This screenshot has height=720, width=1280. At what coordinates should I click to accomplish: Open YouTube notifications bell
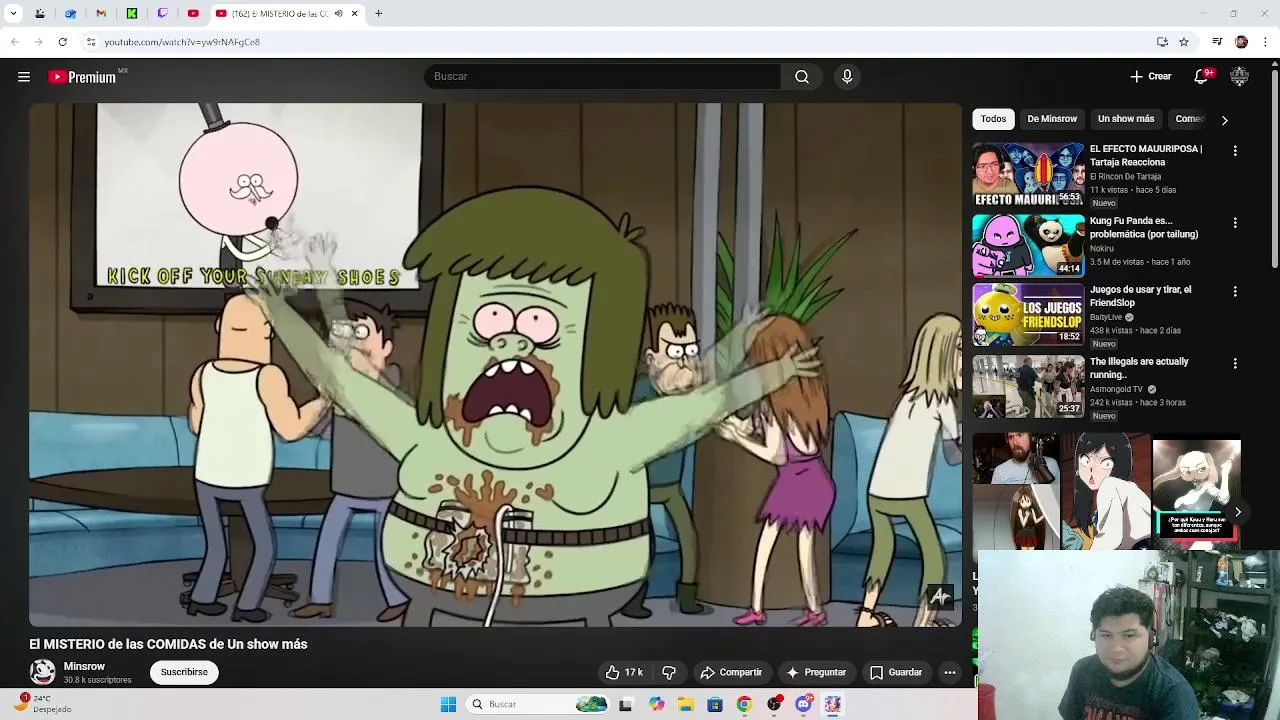pyautogui.click(x=1203, y=77)
